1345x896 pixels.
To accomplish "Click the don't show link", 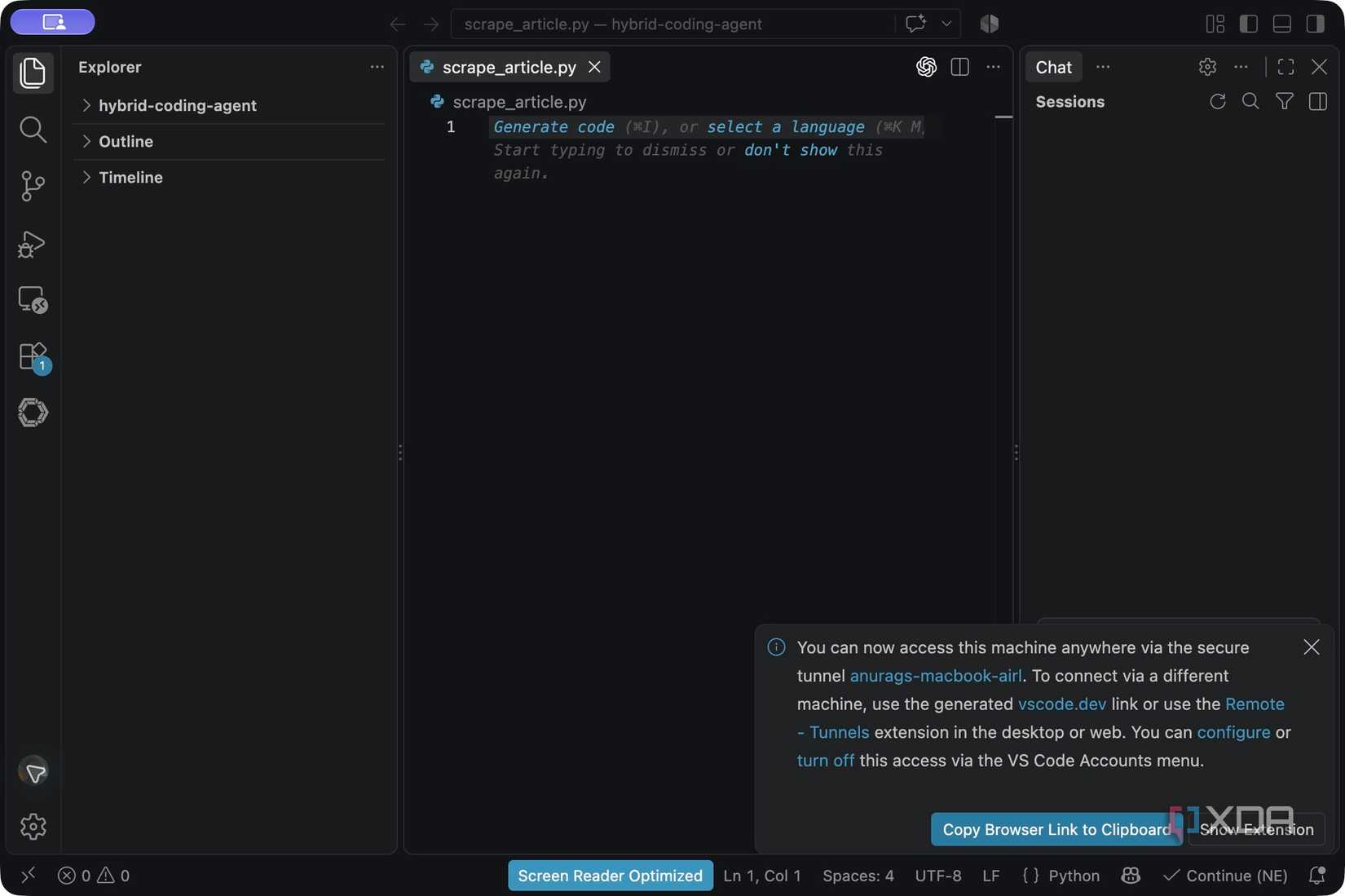I will point(790,150).
